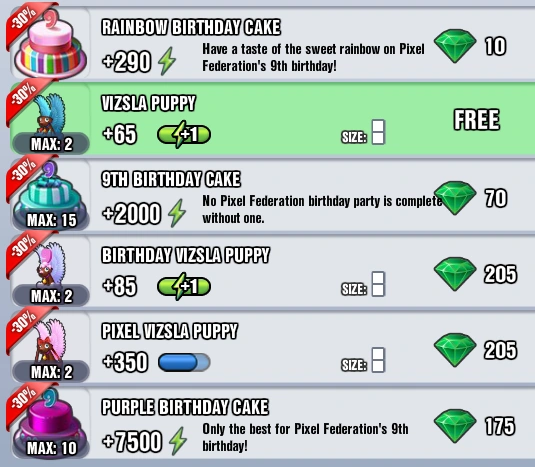535x467 pixels.
Task: Tap the -30% ribbon on Rainbow Birthday Cake
Action: (x=27, y=21)
